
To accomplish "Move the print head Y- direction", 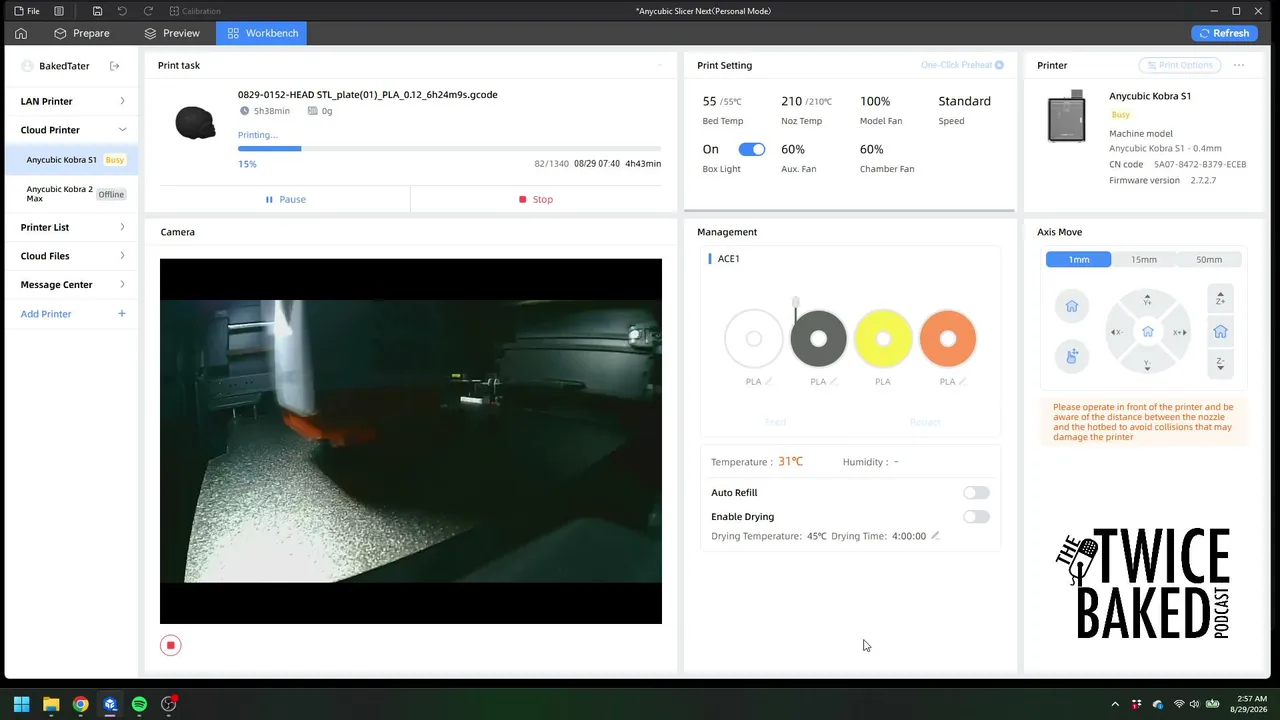I will 1147,365.
